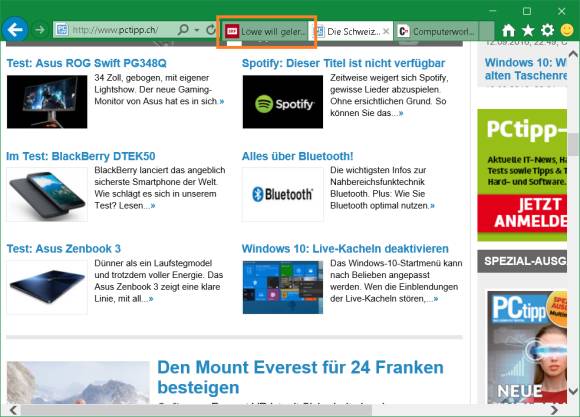The height and width of the screenshot is (417, 580).
Task: Click the read-more arrow after 'Bluetooth optimal nutzen'
Action: 432,206
